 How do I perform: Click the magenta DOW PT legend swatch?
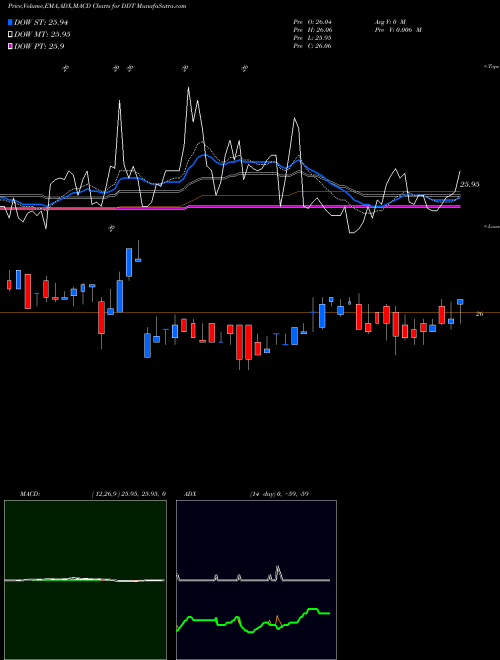pos(10,46)
